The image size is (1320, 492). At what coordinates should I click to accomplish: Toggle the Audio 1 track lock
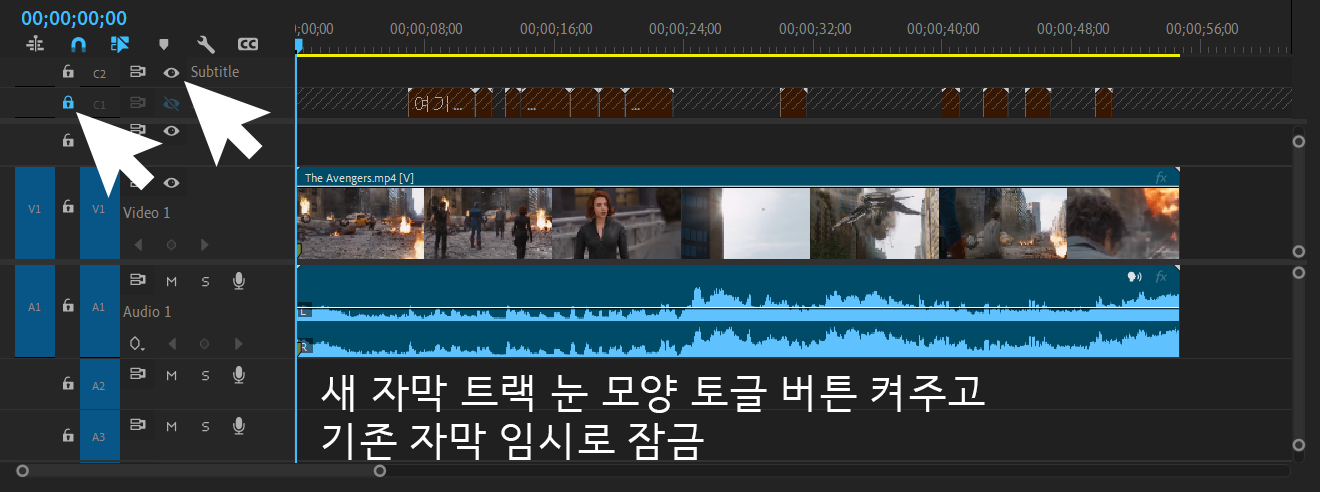point(68,306)
